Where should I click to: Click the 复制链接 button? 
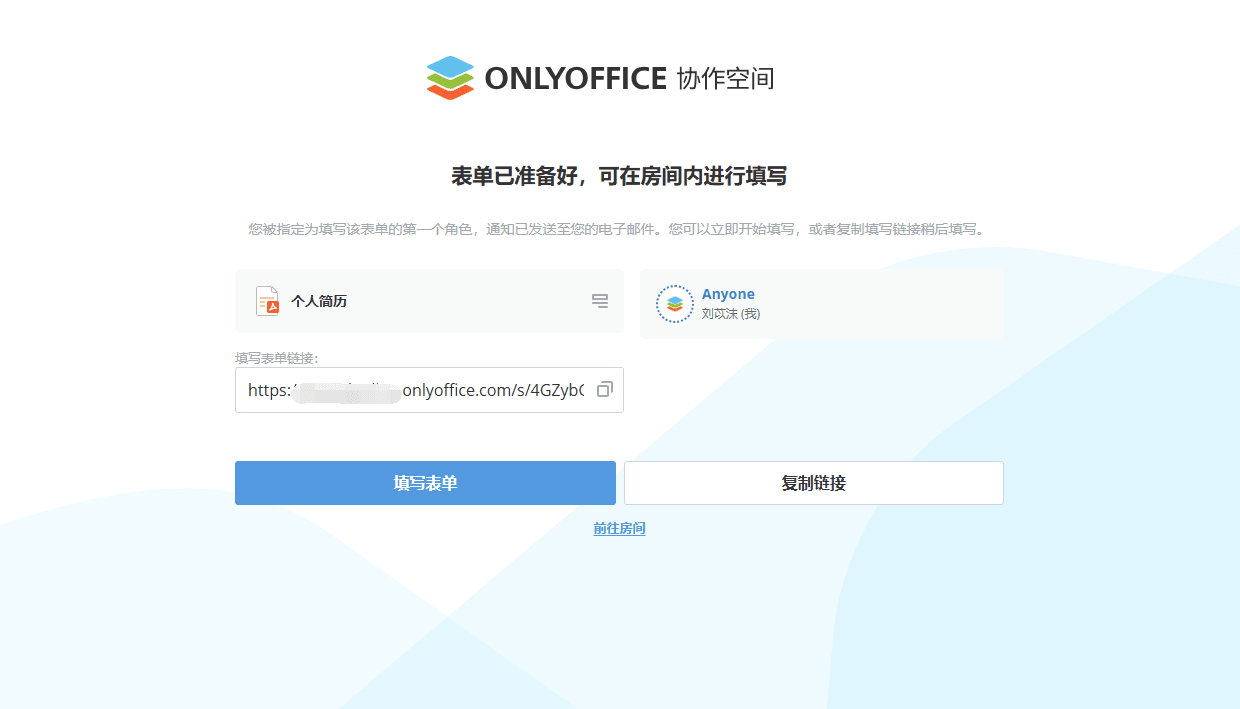(814, 483)
